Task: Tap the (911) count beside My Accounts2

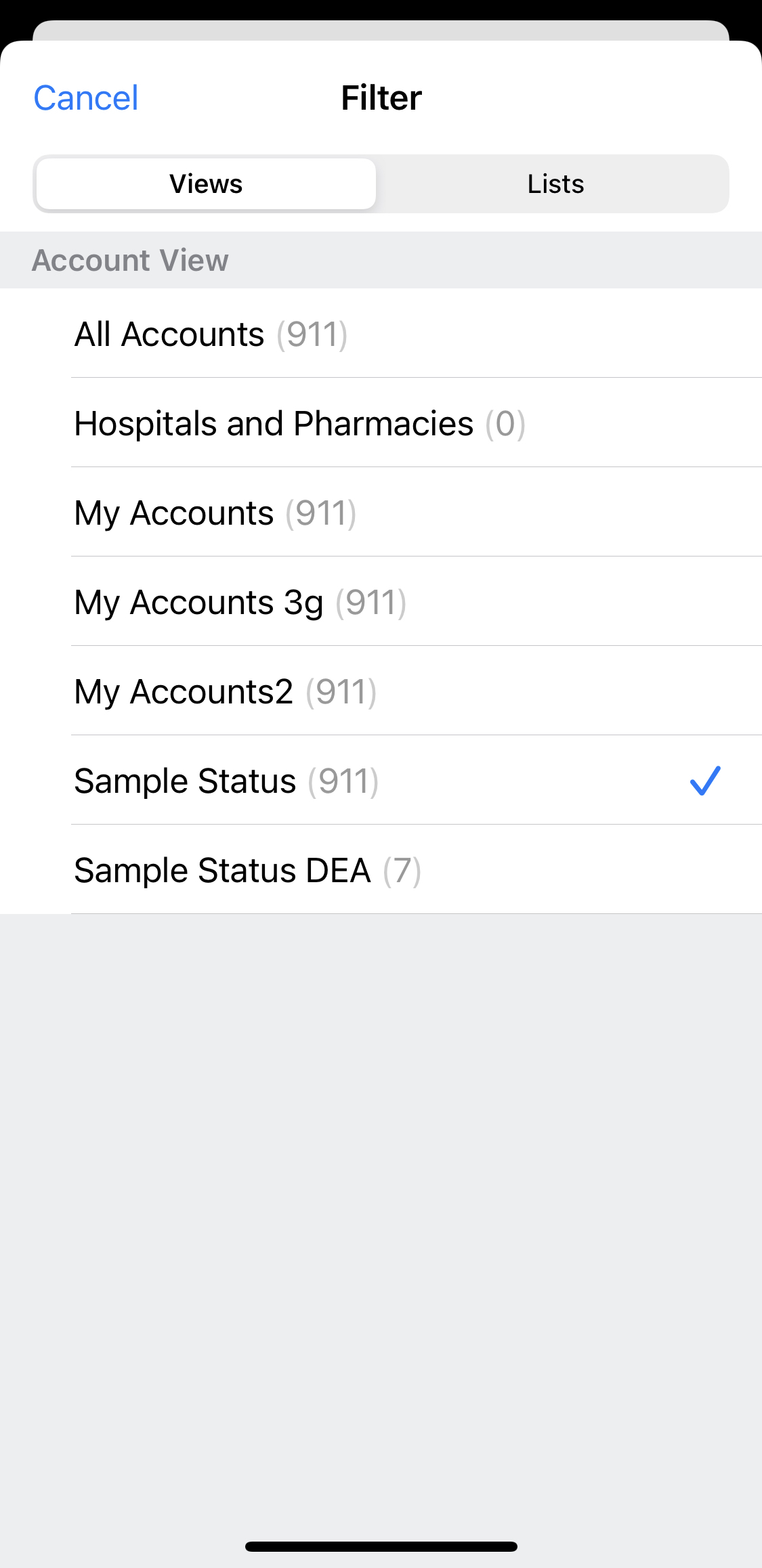Action: (x=341, y=693)
